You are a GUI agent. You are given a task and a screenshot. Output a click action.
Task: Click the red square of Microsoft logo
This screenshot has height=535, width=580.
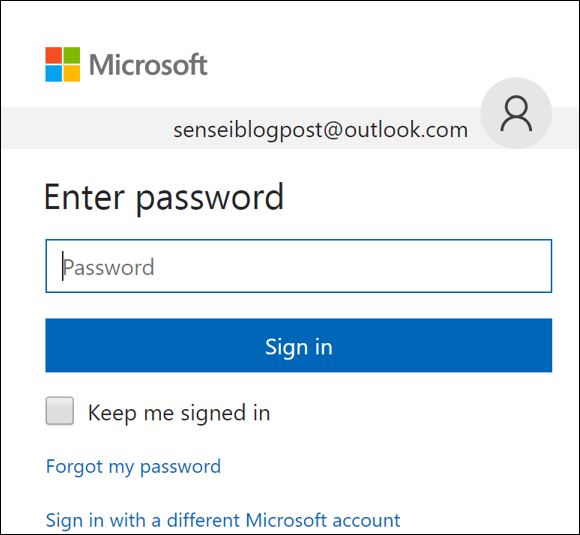pyautogui.click(x=54, y=55)
